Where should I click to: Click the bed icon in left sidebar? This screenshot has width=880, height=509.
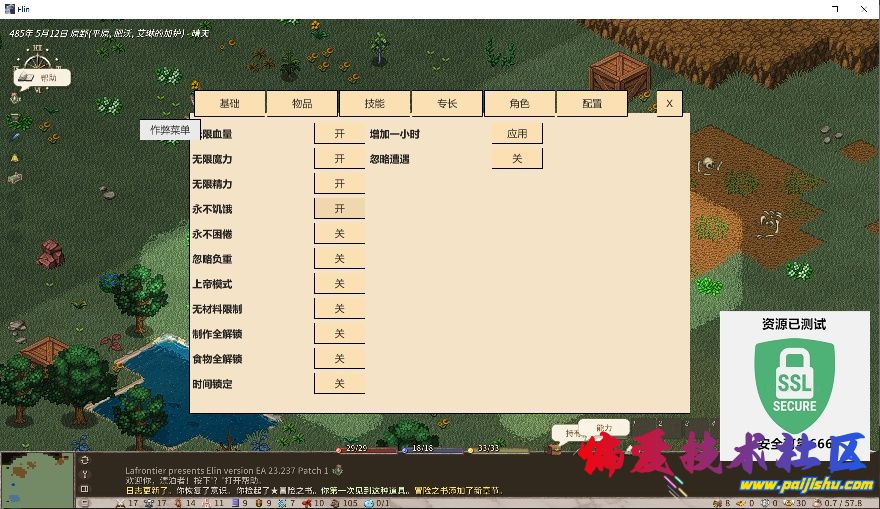[x=15, y=178]
